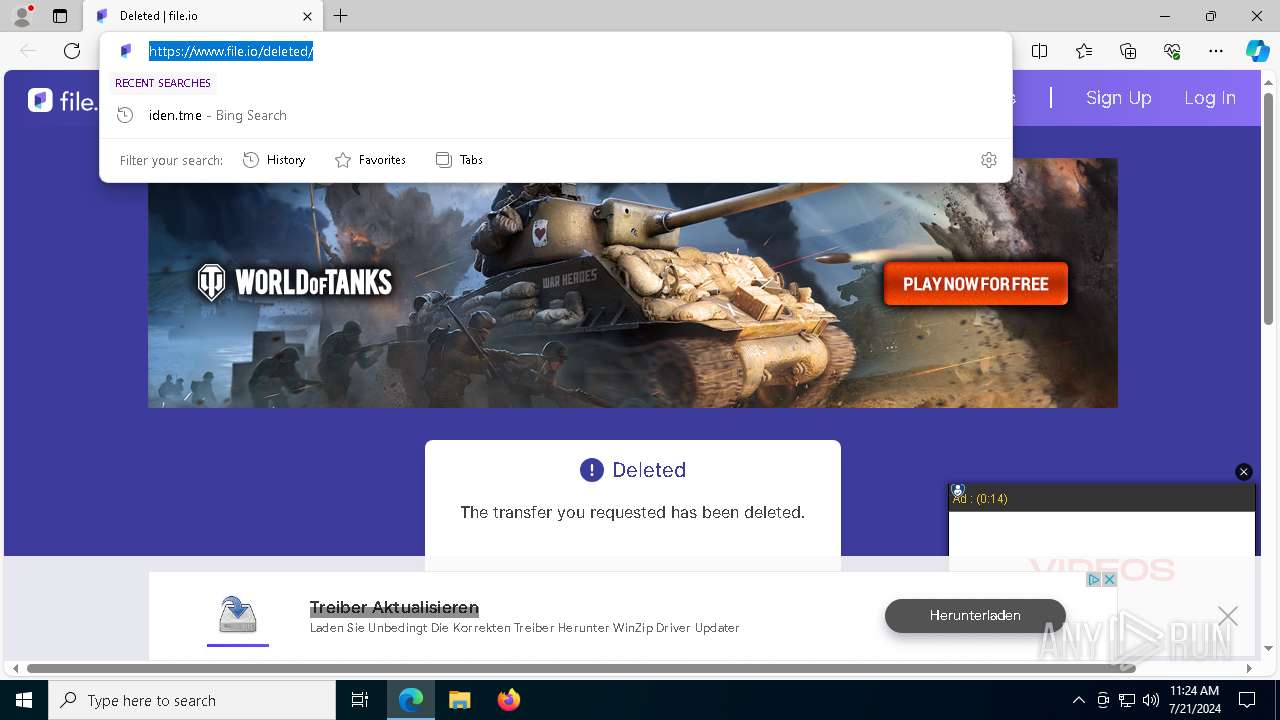Filter search by Favorites
The height and width of the screenshot is (720, 1280).
[370, 160]
